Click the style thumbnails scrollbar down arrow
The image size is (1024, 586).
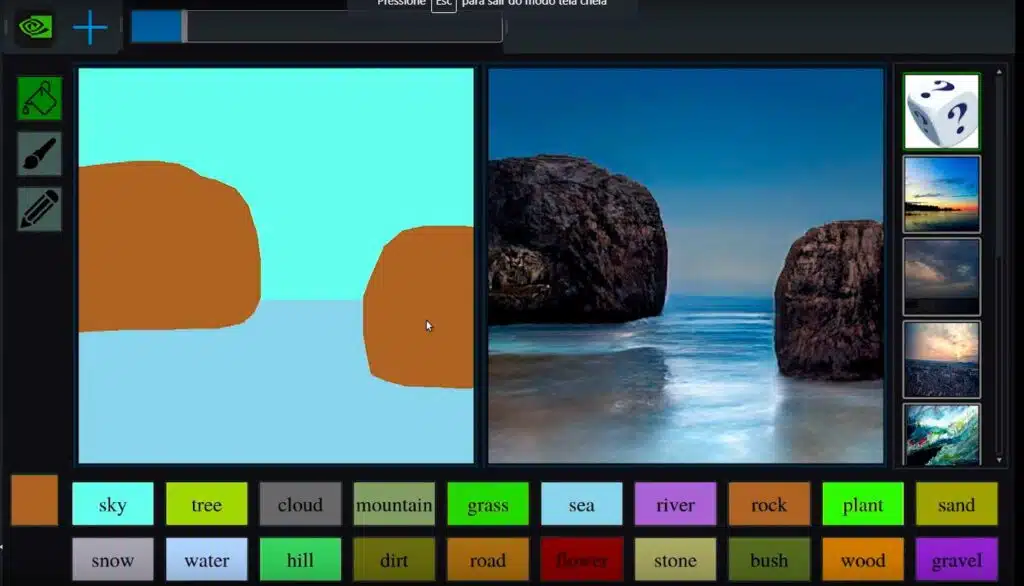point(997,459)
